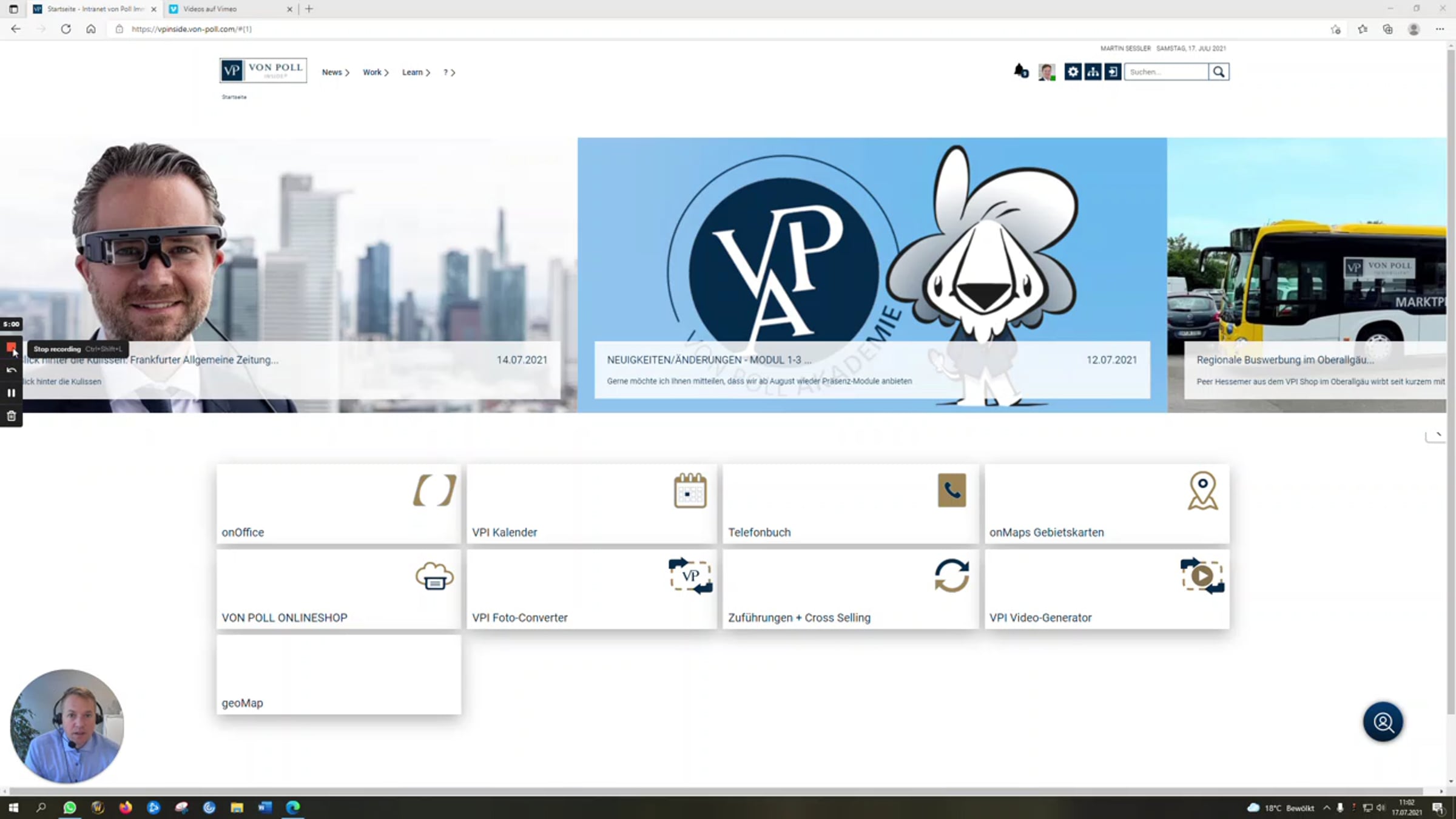Open the geoMap tile
1456x819 pixels.
click(x=339, y=675)
